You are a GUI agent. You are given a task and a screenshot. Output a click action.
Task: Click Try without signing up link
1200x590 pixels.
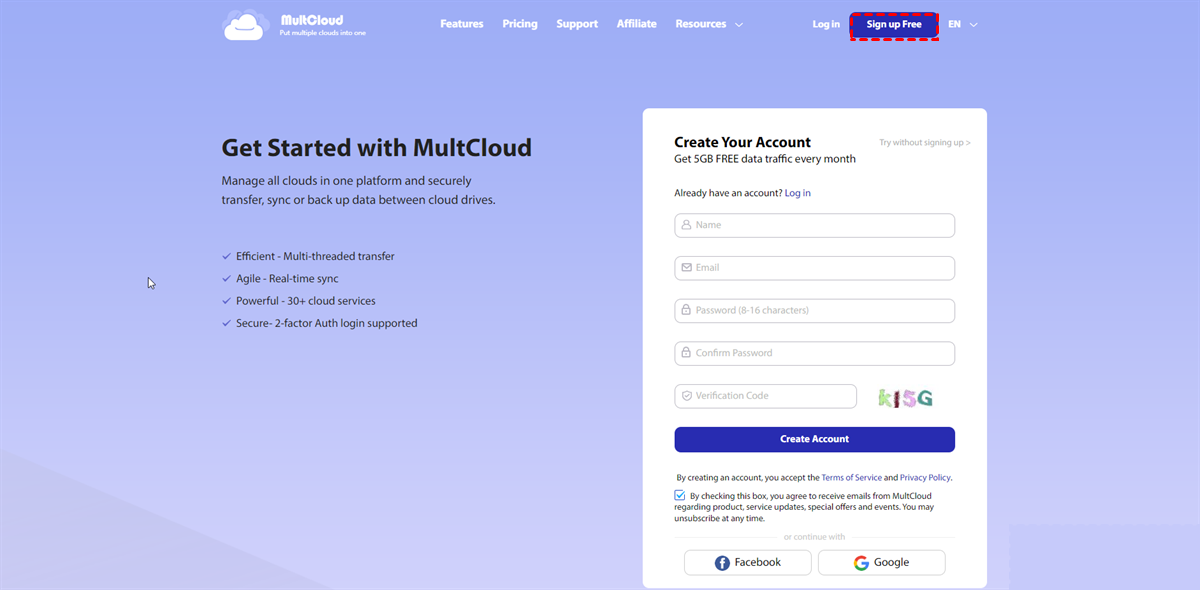point(925,143)
